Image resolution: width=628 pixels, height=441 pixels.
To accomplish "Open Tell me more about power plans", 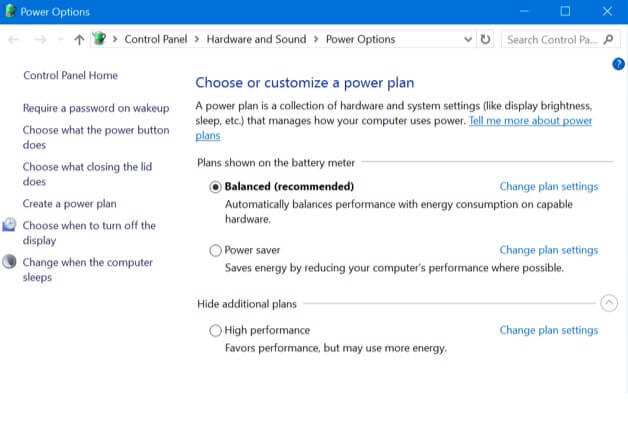I will 531,121.
